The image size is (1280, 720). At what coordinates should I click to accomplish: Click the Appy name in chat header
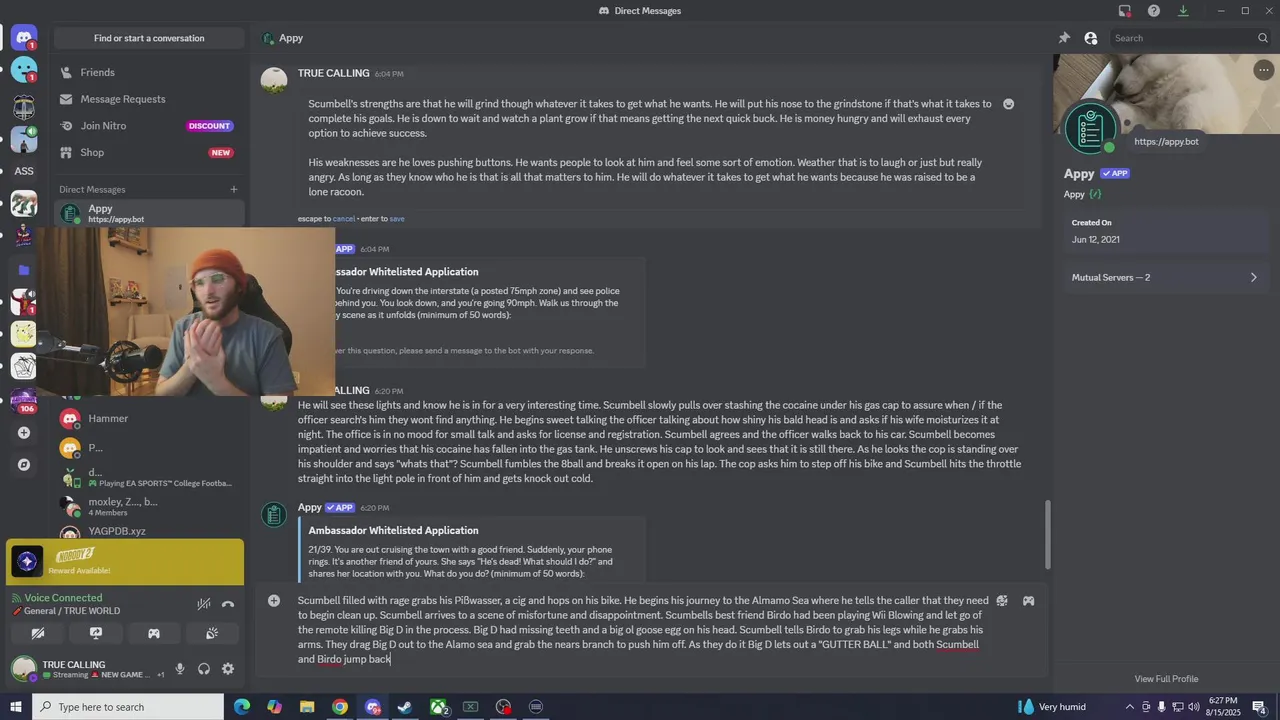click(291, 38)
